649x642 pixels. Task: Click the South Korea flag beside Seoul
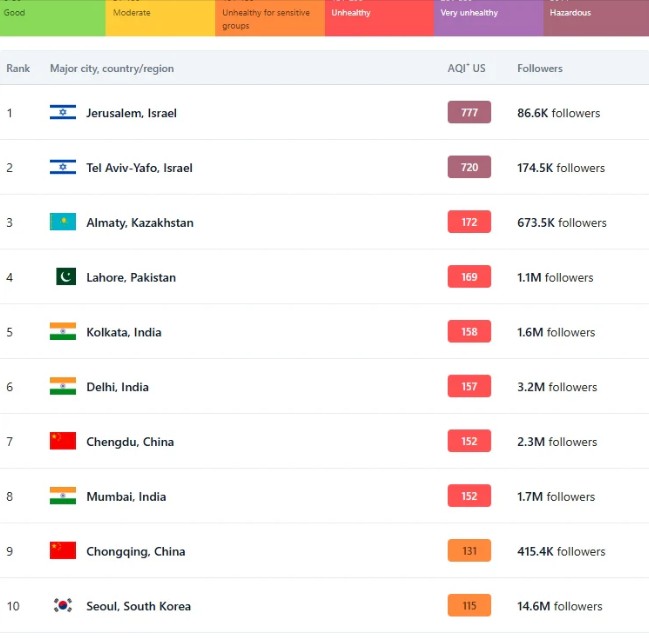(62, 606)
